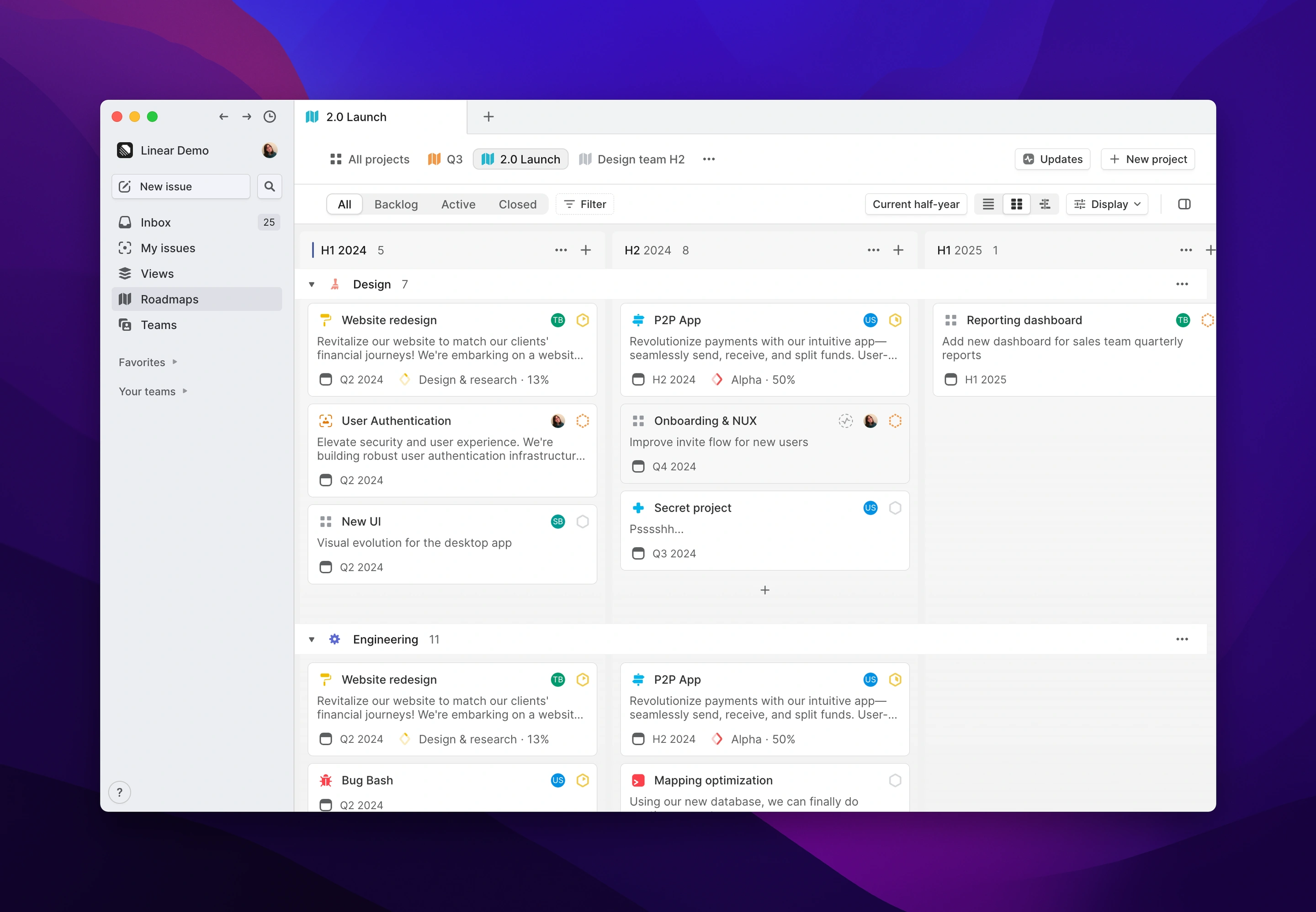Open a new tab with the plus icon
This screenshot has height=912, width=1316.
(488, 117)
